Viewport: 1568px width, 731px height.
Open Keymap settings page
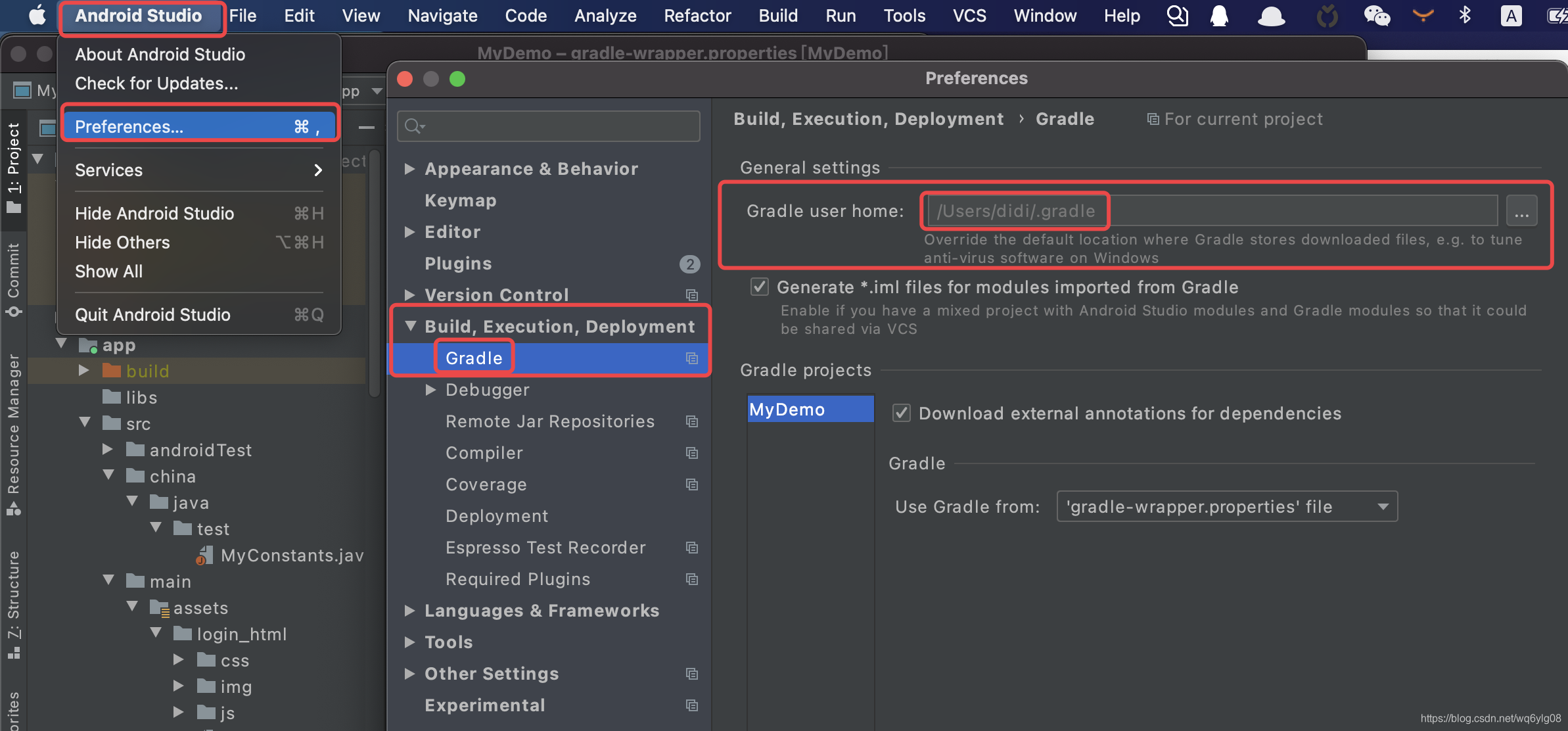(x=461, y=200)
